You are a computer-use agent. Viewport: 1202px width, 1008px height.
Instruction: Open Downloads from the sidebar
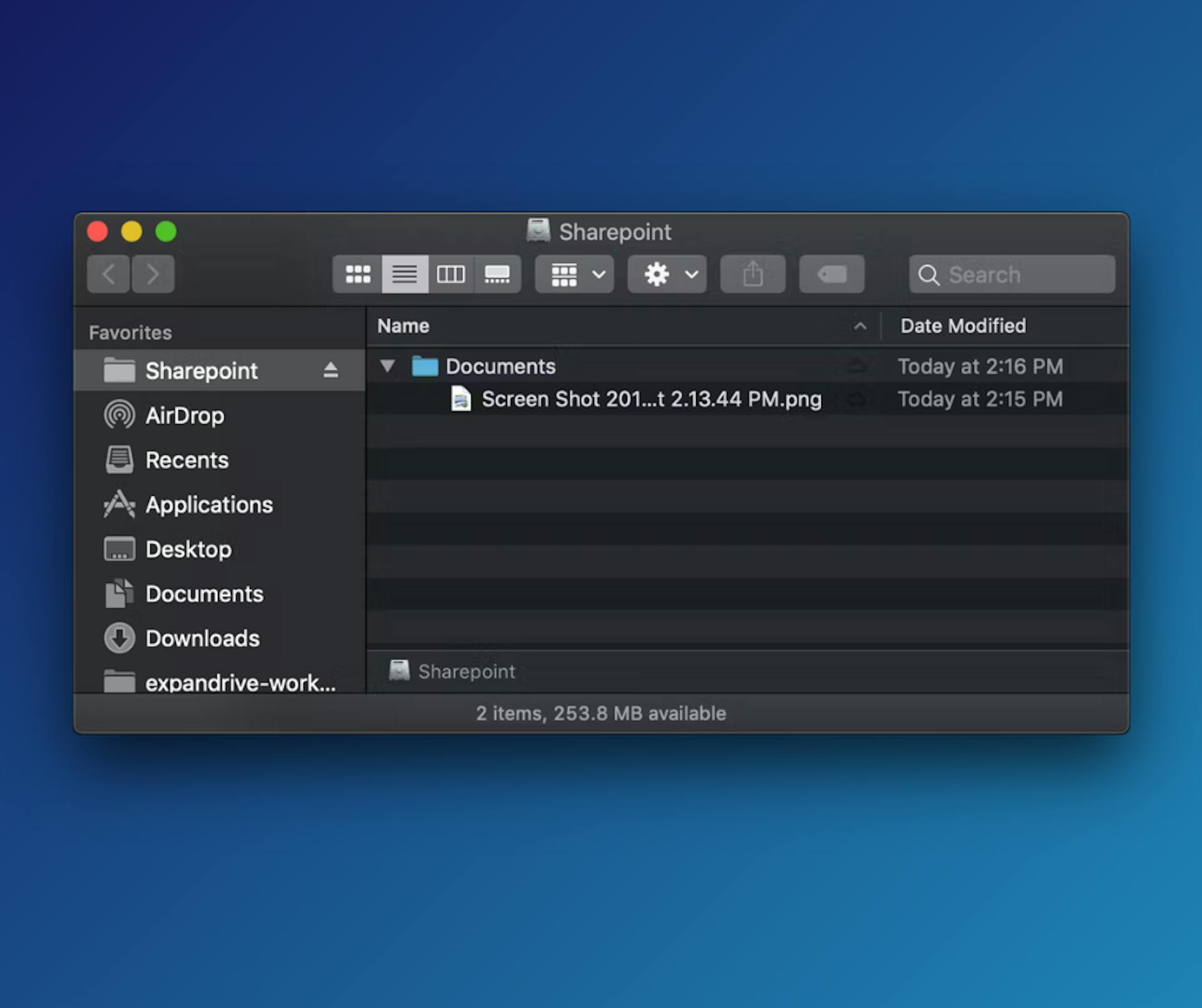pyautogui.click(x=202, y=639)
